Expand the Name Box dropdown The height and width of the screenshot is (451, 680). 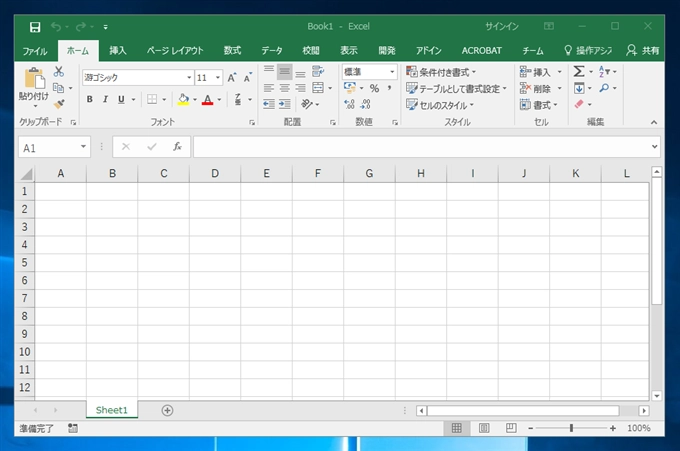(83, 147)
